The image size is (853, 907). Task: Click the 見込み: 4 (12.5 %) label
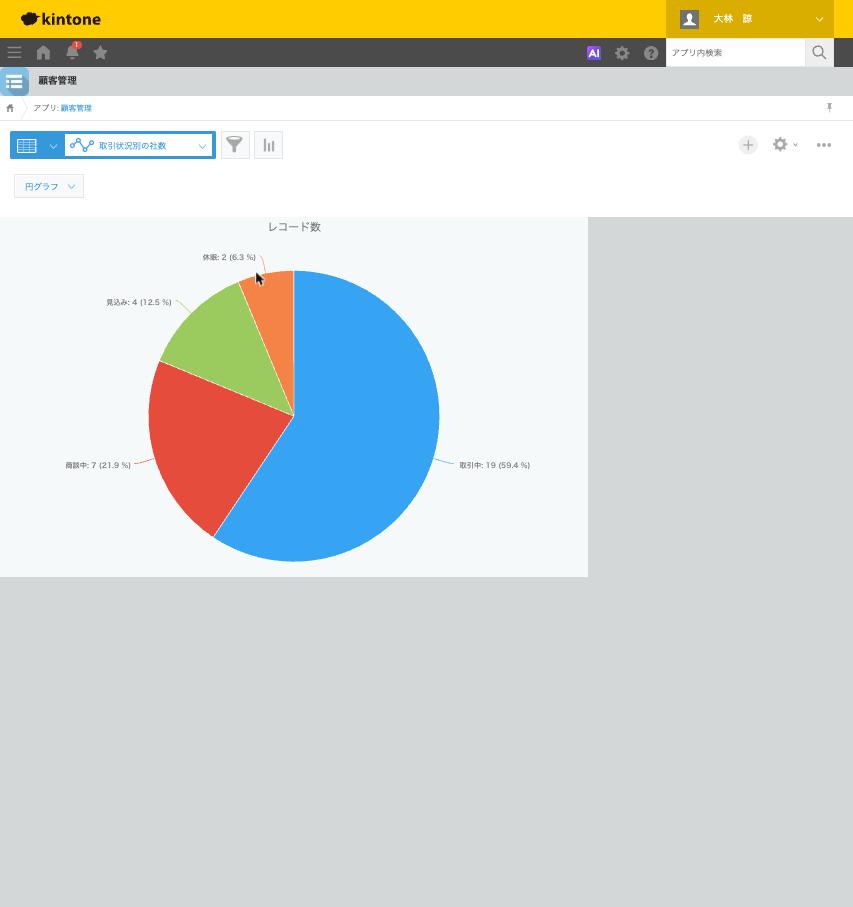(x=139, y=302)
